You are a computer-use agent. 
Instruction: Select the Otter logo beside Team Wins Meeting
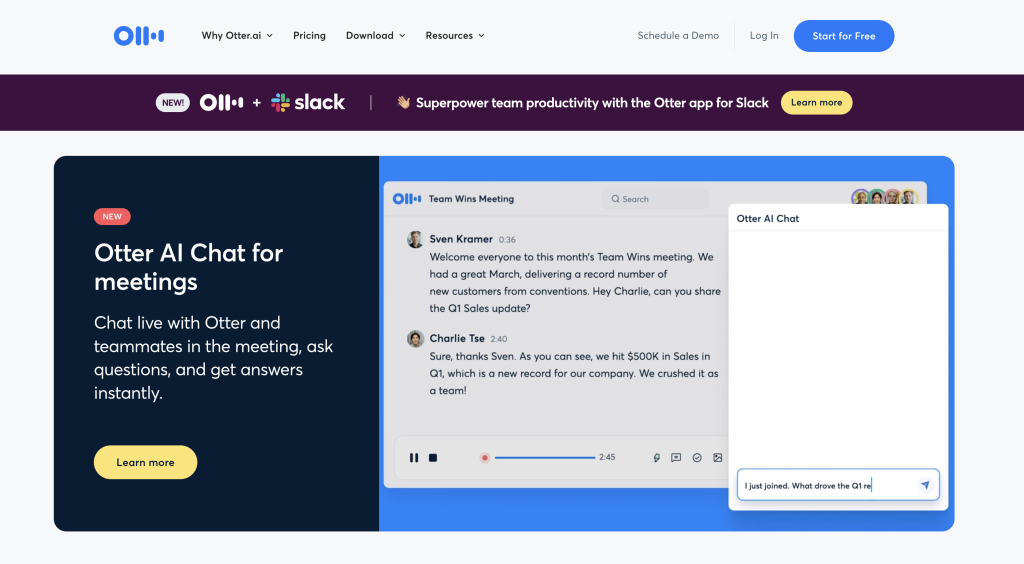(406, 198)
